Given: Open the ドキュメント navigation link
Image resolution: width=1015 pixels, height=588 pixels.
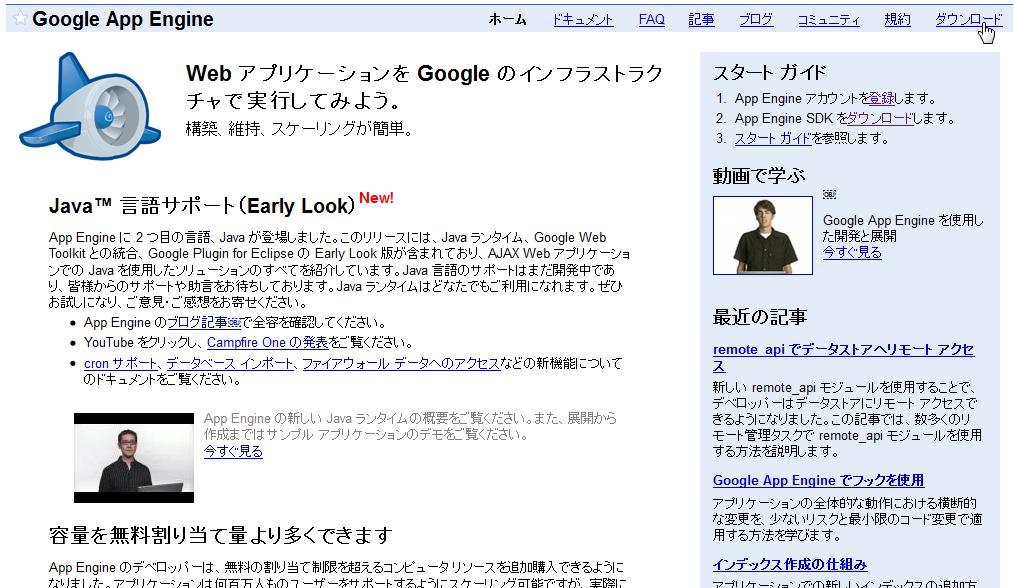Looking at the screenshot, I should tap(583, 19).
